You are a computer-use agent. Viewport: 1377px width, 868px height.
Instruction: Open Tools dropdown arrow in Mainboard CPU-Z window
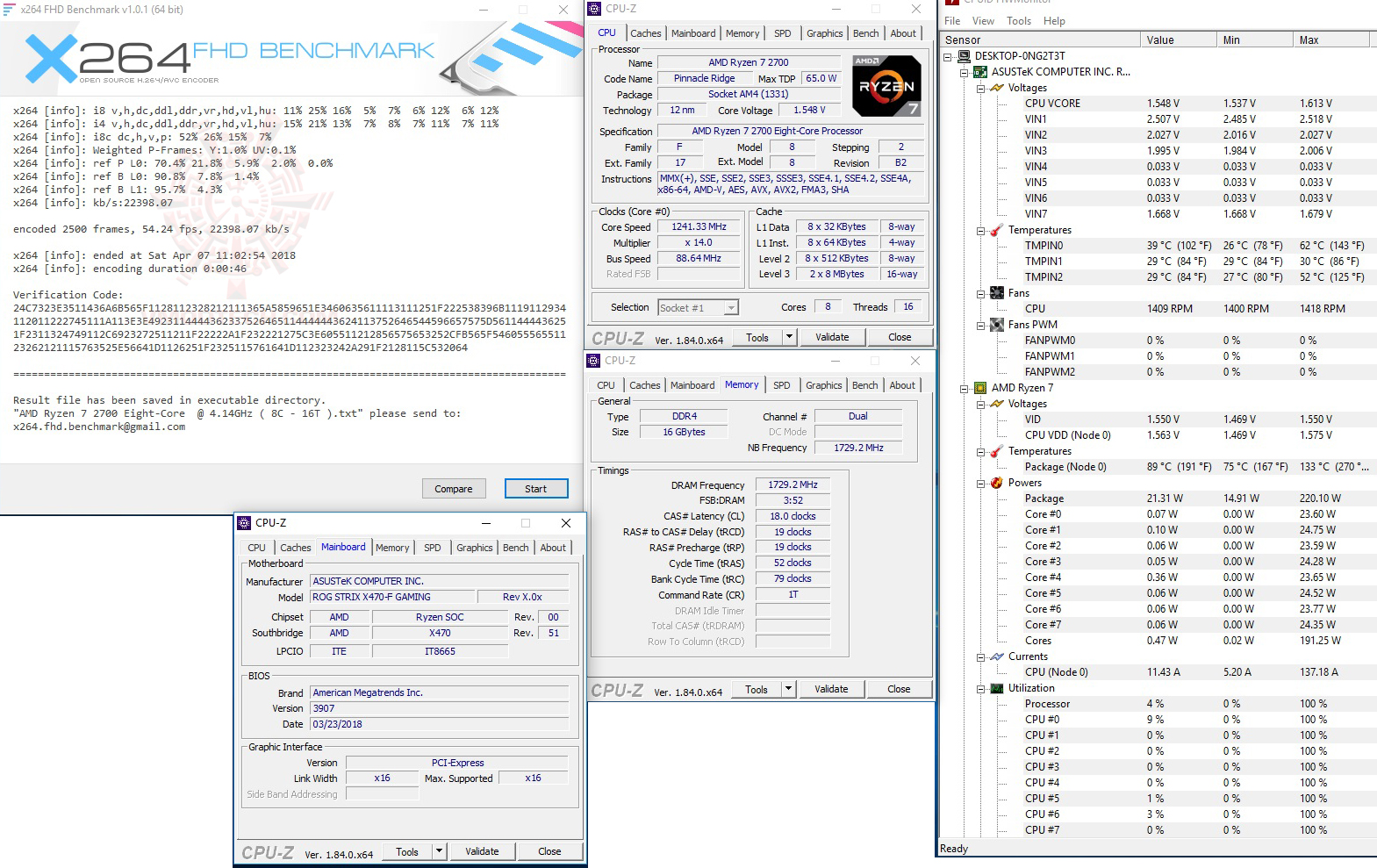pos(440,851)
